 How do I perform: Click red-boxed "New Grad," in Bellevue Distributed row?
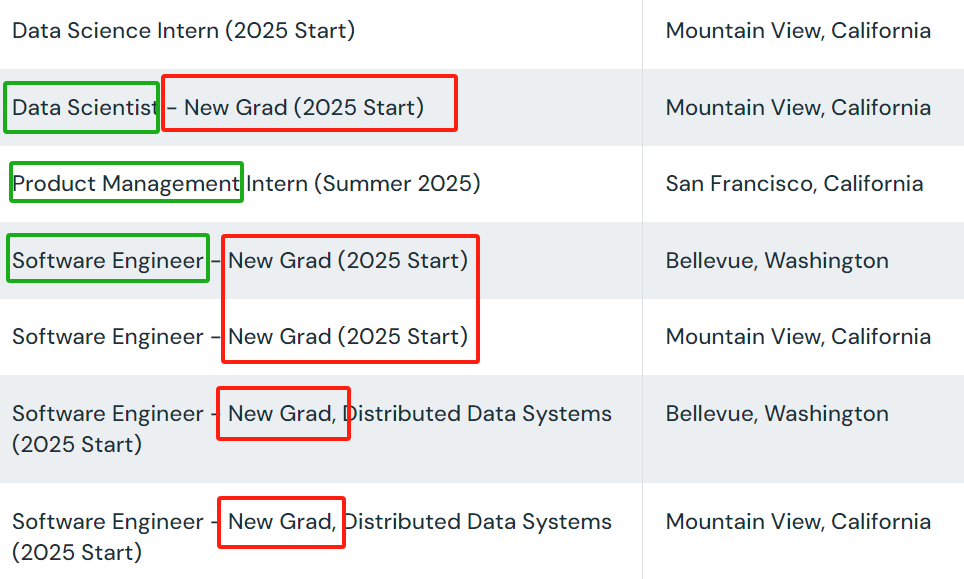(x=281, y=414)
